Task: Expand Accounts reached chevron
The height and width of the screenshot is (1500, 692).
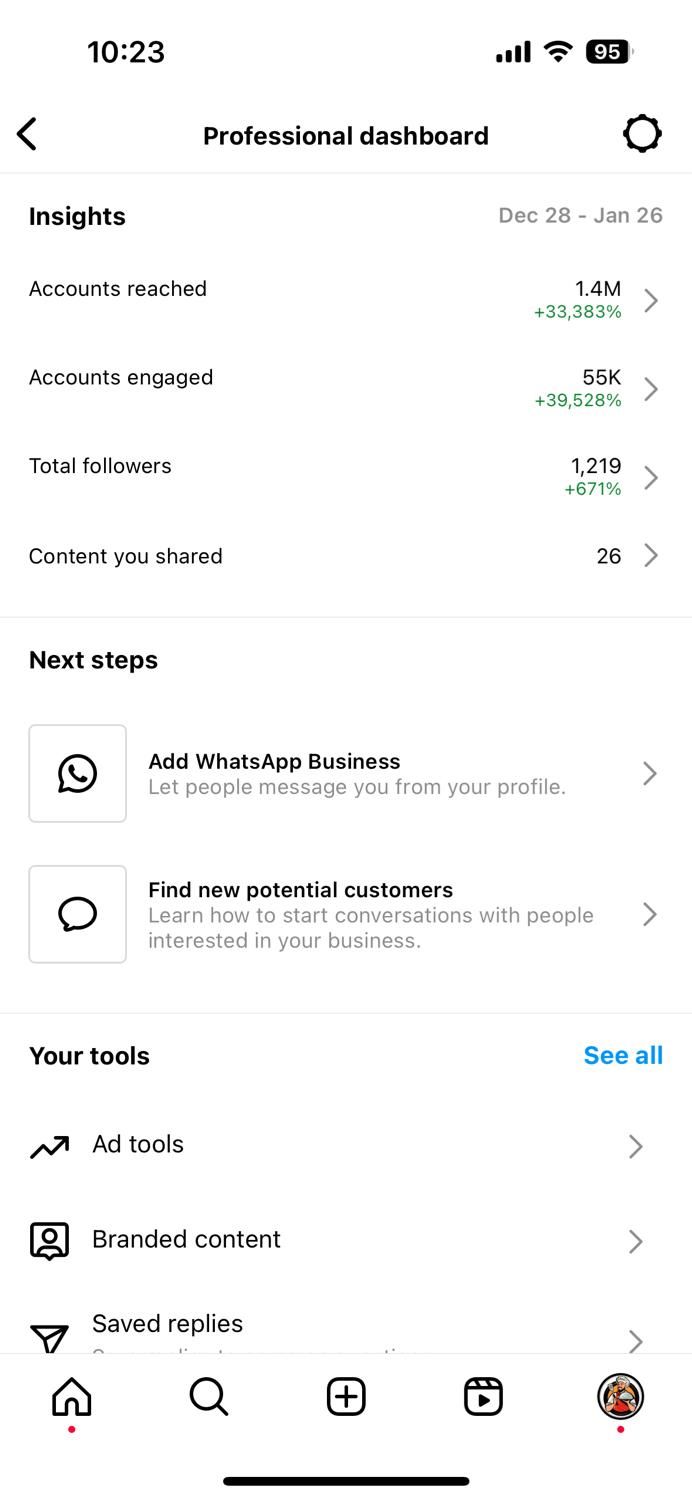Action: click(x=651, y=300)
